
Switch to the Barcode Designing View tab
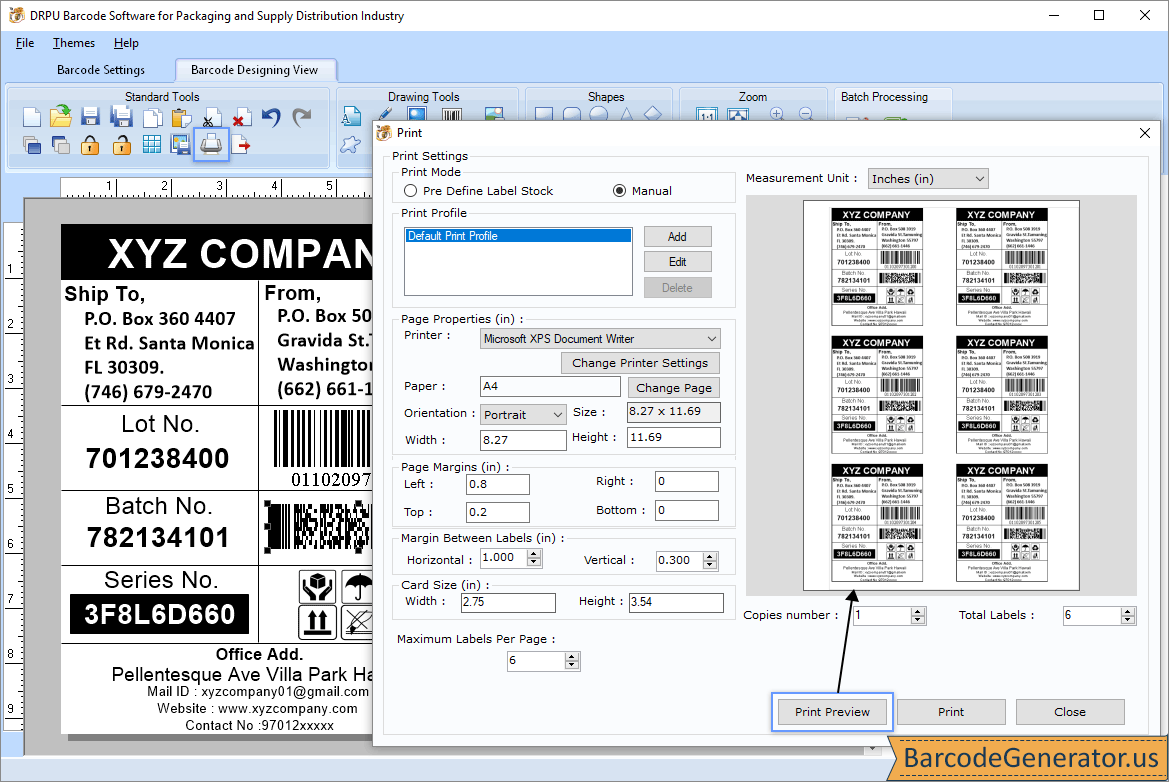click(254, 70)
